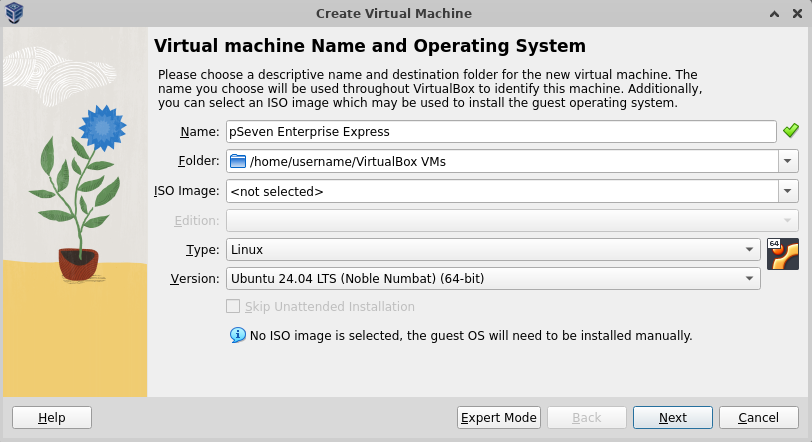Click the 64-bit Linux OS type icon
Screen dimensions: 812x442
point(782,255)
